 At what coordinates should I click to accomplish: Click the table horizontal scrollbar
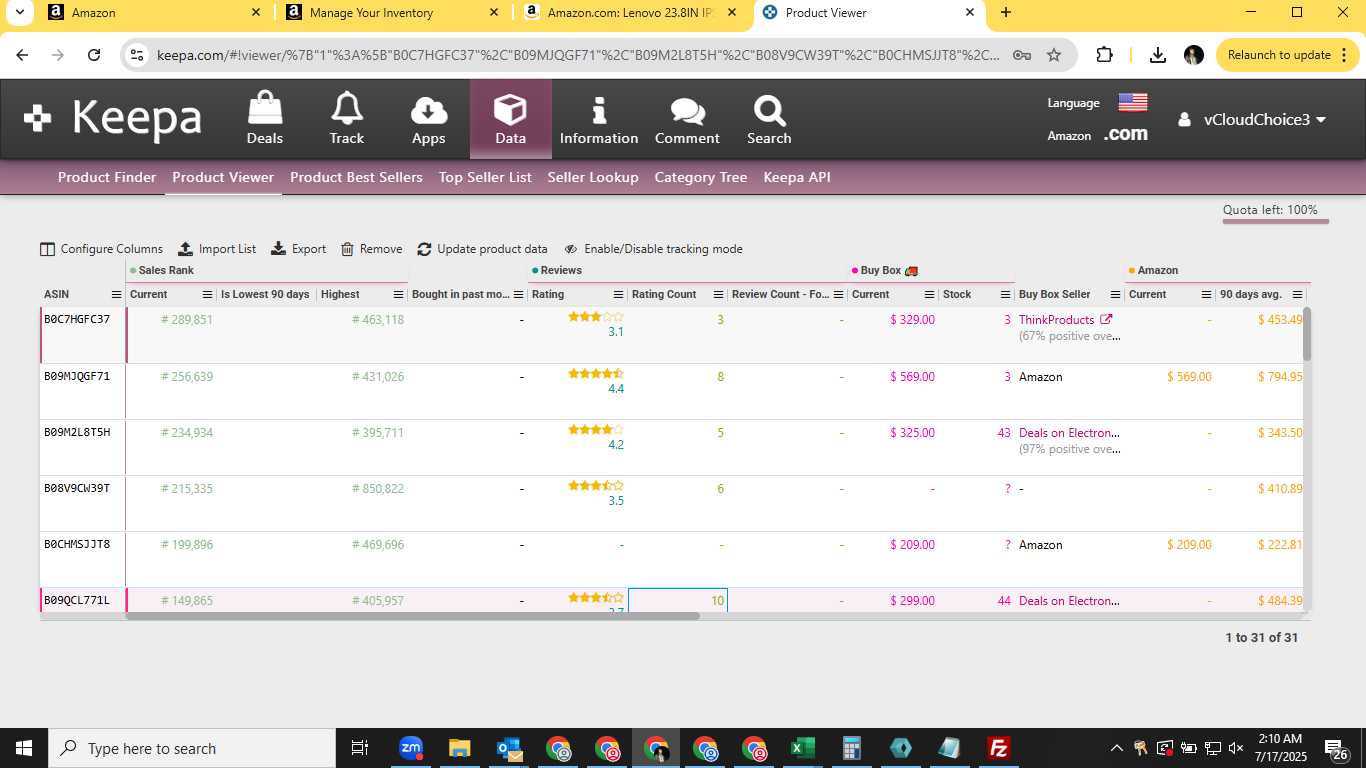[412, 616]
